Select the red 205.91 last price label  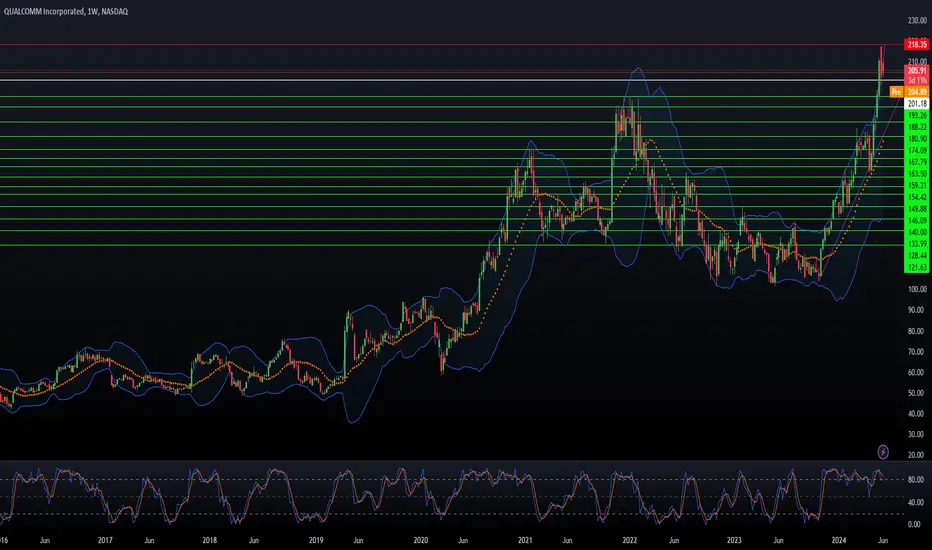(917, 71)
